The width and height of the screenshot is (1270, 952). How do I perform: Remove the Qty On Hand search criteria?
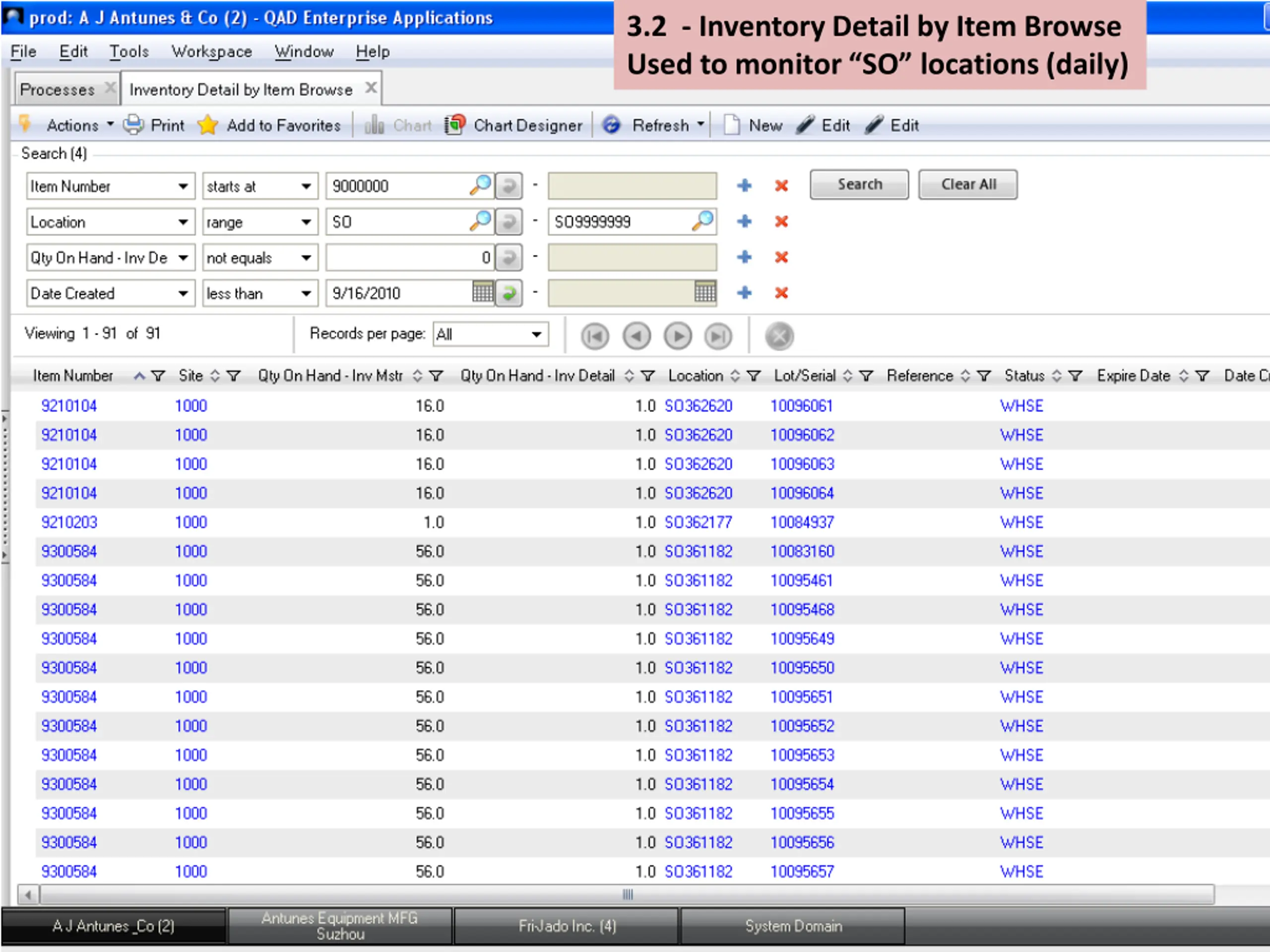(781, 257)
